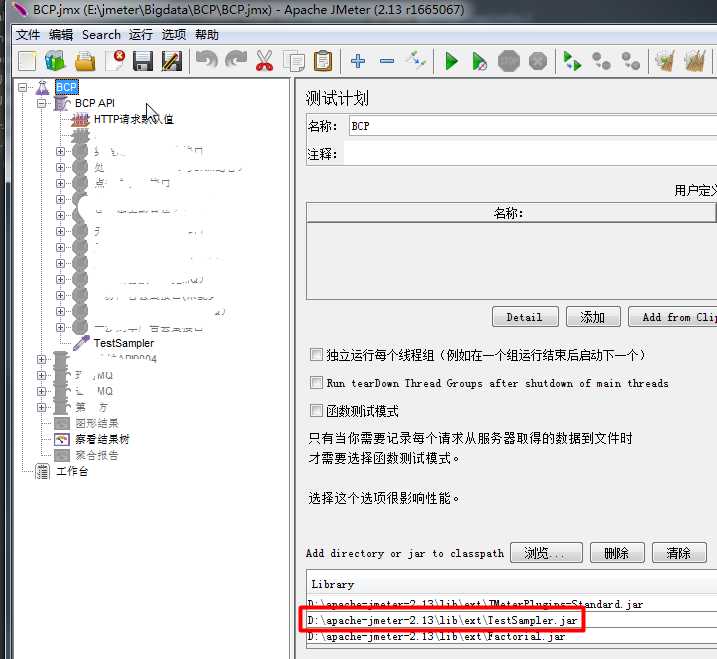
Task: Click the 清除 classpath button
Action: pyautogui.click(x=679, y=553)
